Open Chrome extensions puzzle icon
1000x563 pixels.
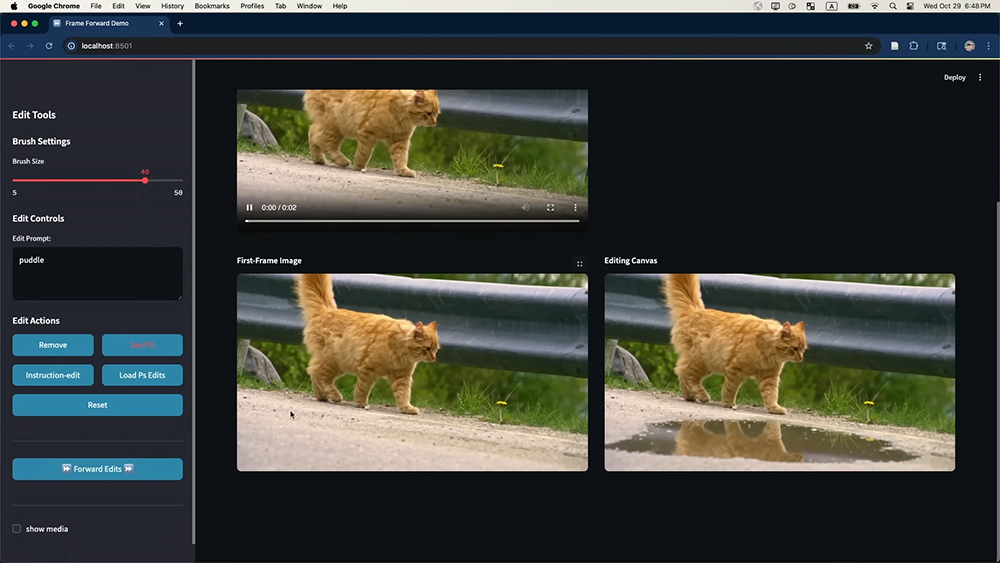[x=913, y=46]
